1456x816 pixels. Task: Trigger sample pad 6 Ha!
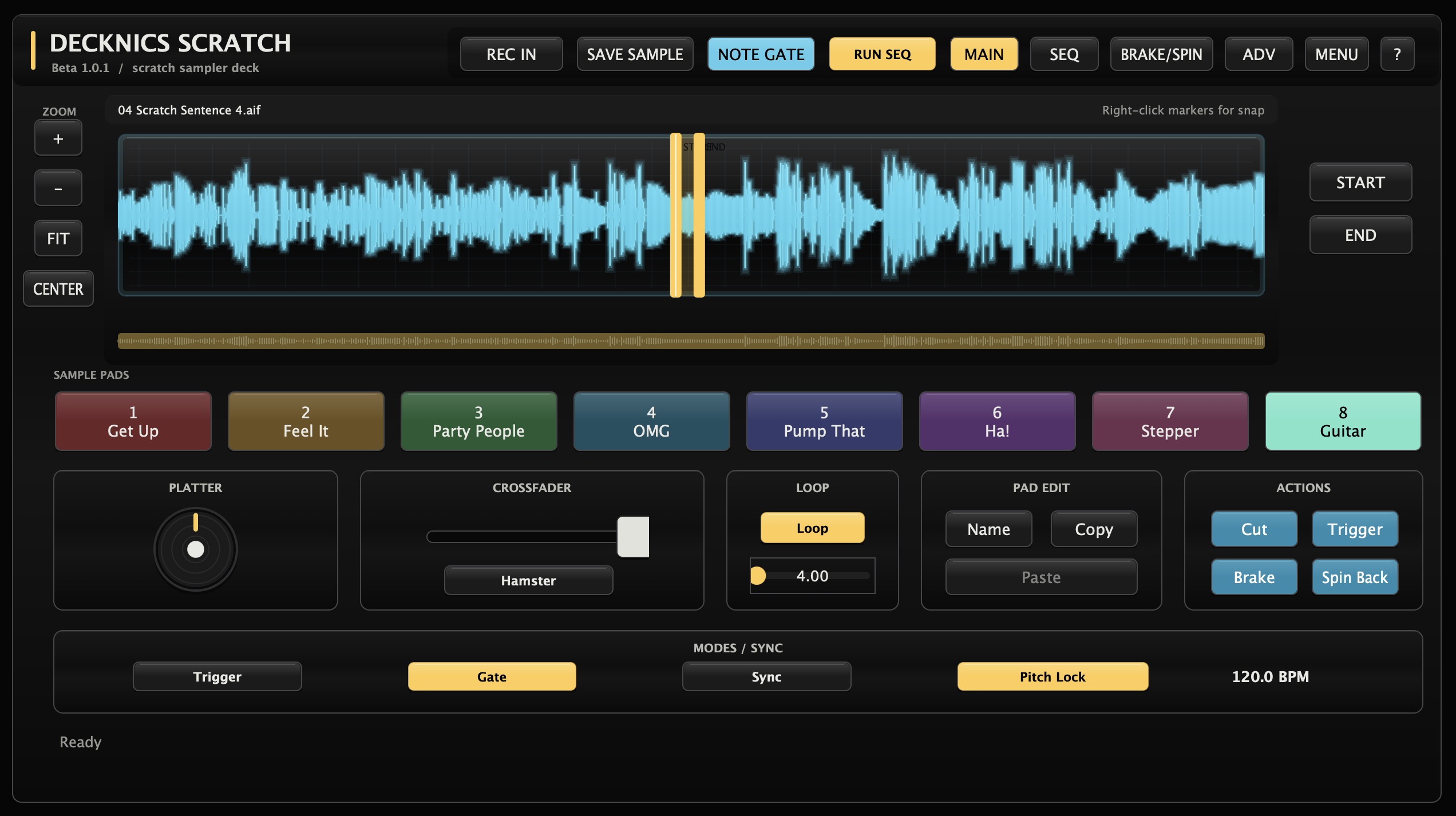tap(997, 422)
